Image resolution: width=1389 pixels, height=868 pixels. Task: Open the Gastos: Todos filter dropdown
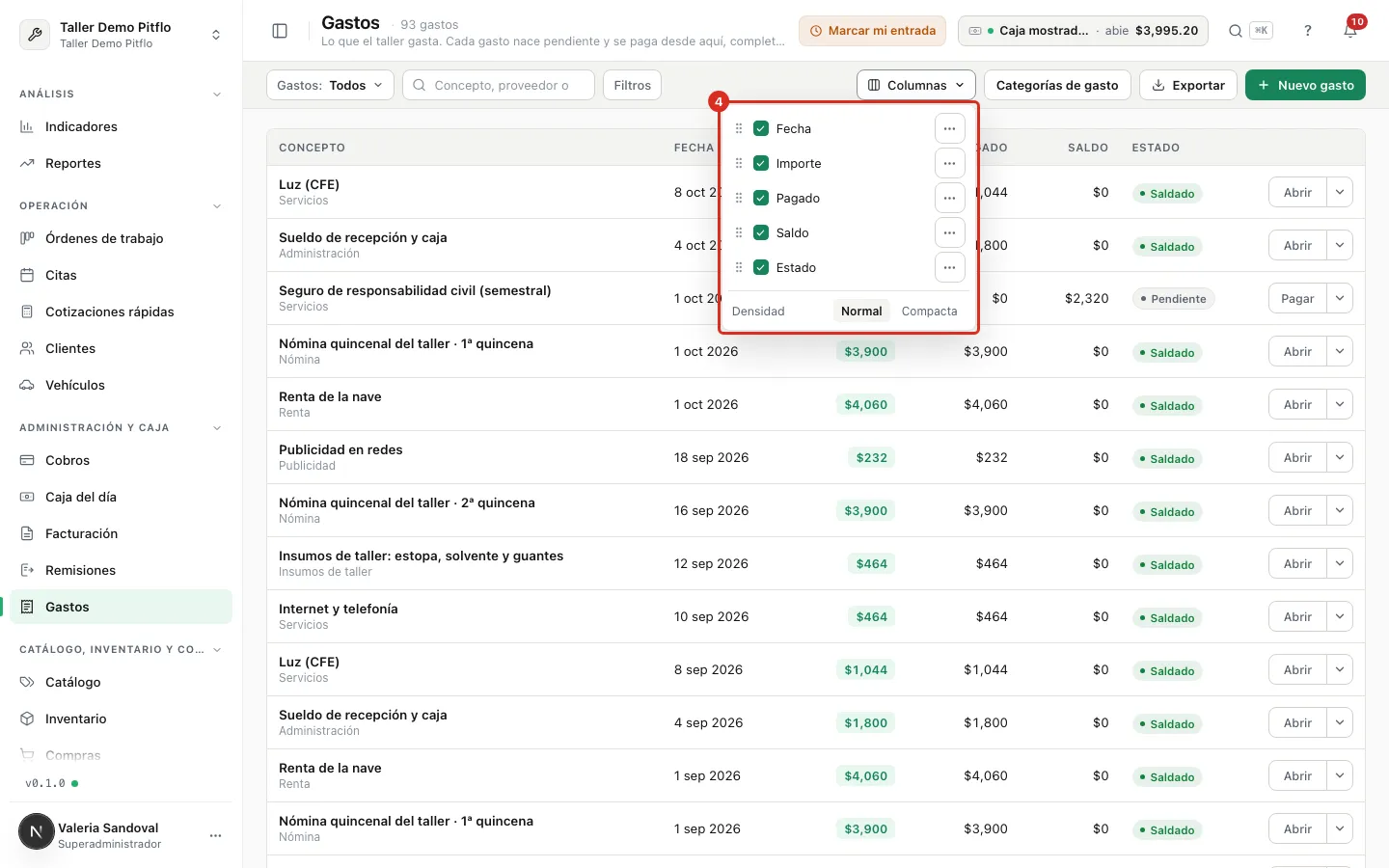tap(330, 85)
